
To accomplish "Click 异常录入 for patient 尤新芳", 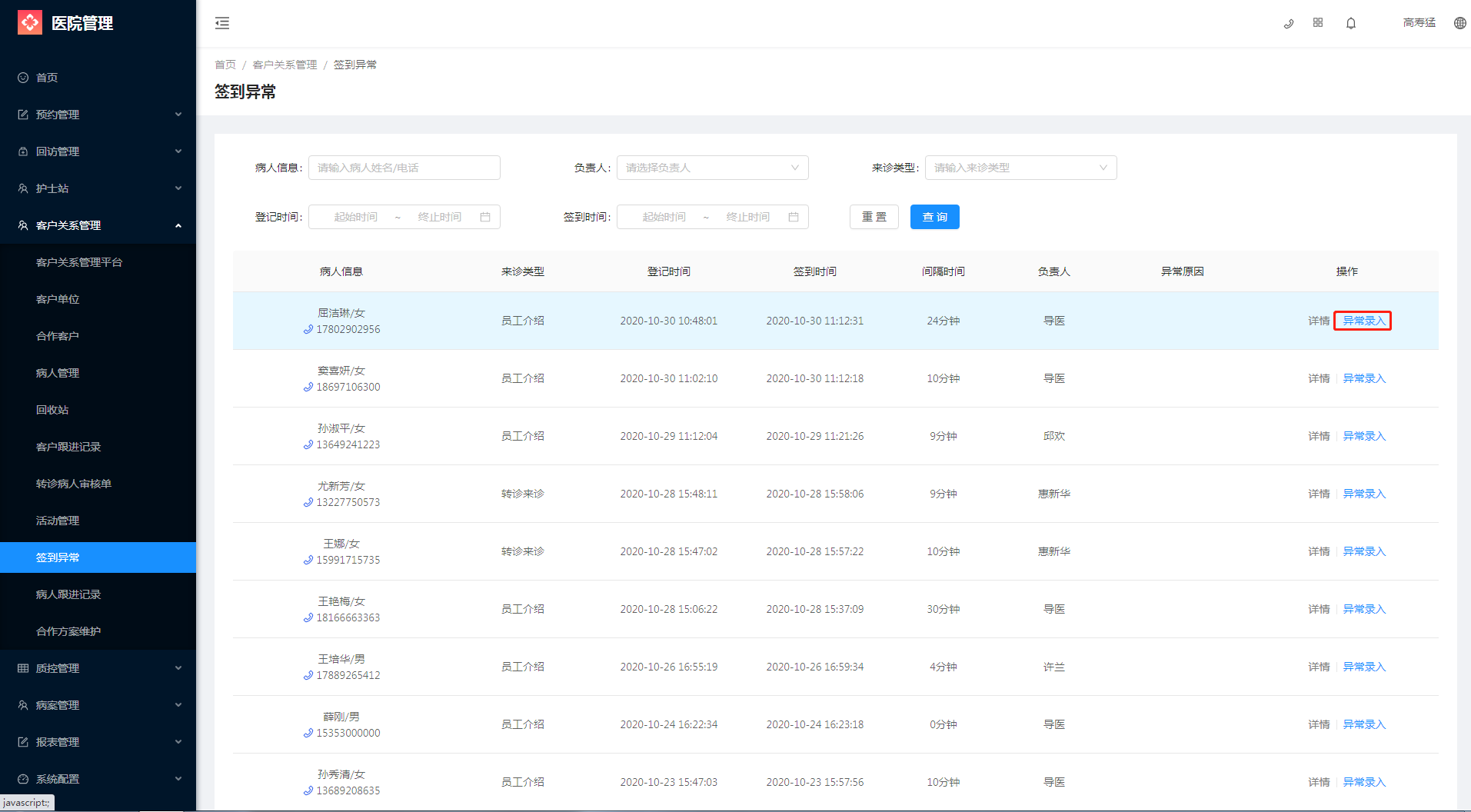I will [1363, 494].
